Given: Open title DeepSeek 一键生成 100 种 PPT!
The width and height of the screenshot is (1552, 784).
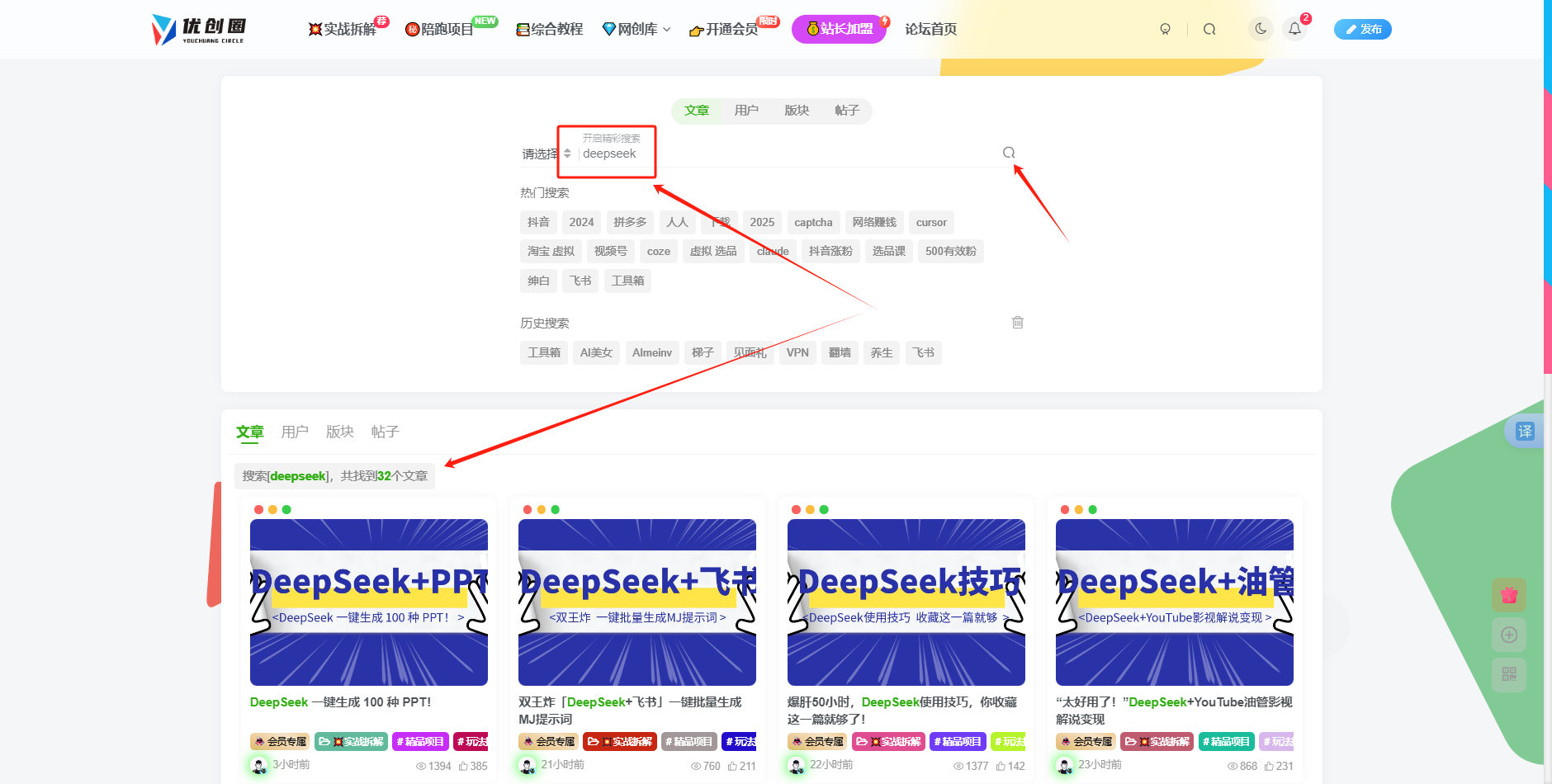Looking at the screenshot, I should (340, 702).
